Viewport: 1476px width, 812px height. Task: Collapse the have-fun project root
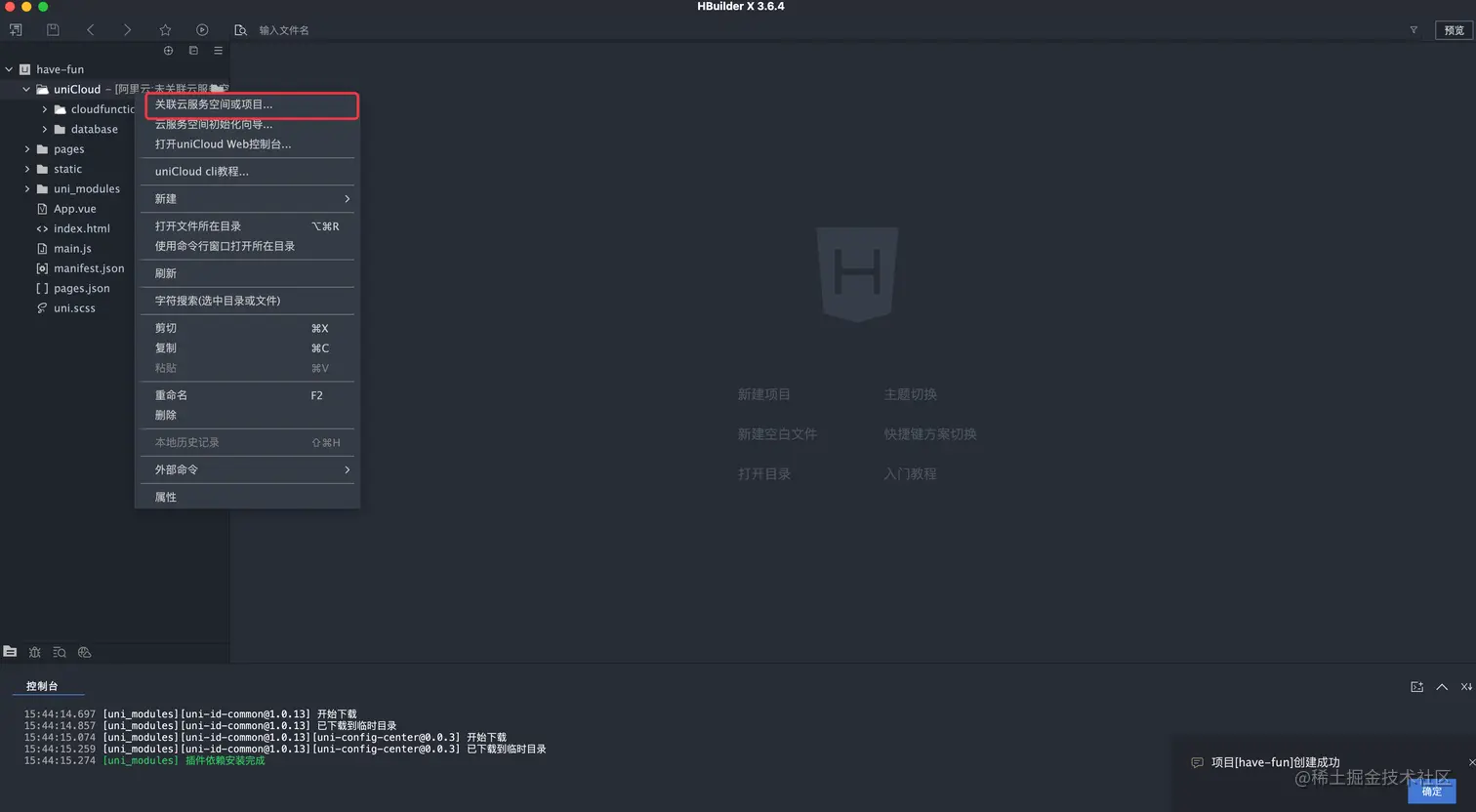point(9,69)
